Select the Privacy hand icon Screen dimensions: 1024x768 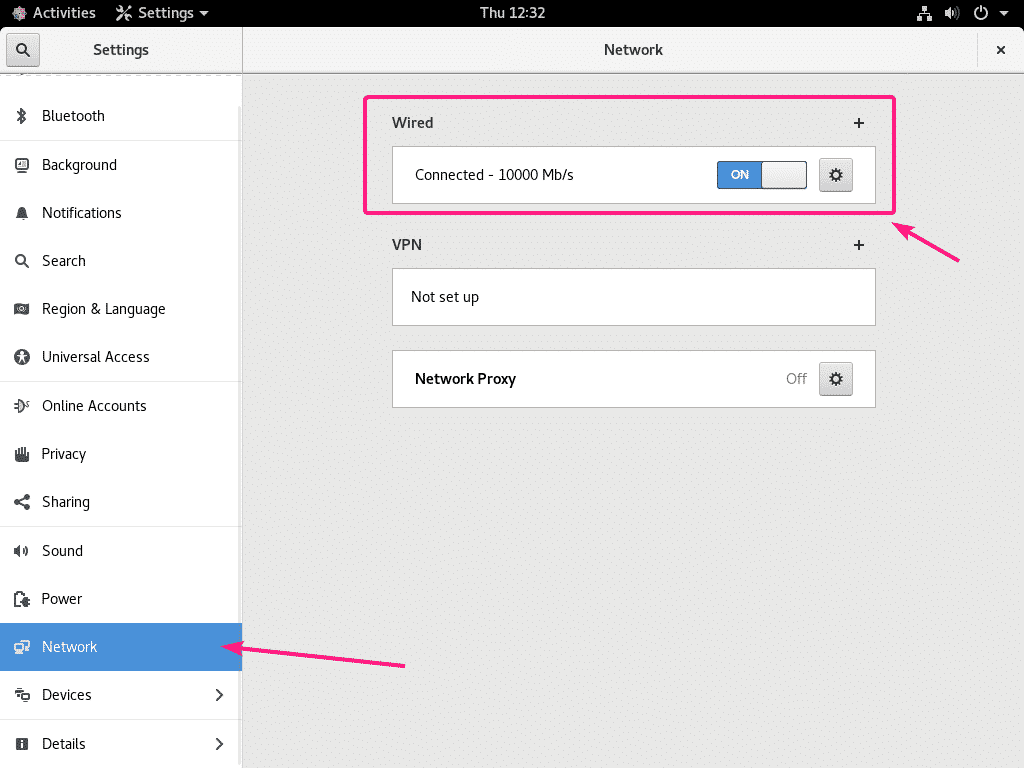pos(21,453)
